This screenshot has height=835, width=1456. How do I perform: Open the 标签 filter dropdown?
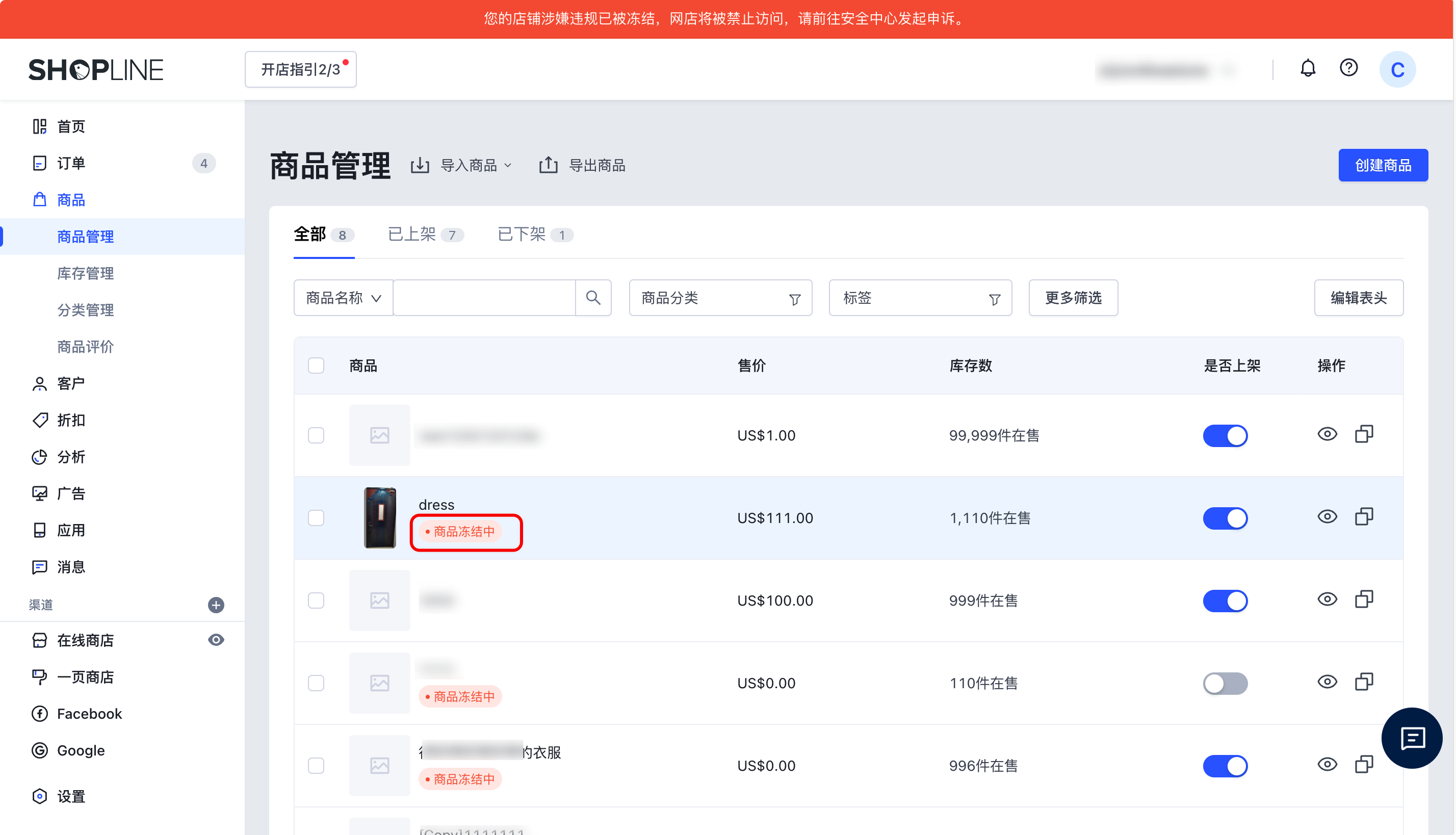click(x=920, y=298)
